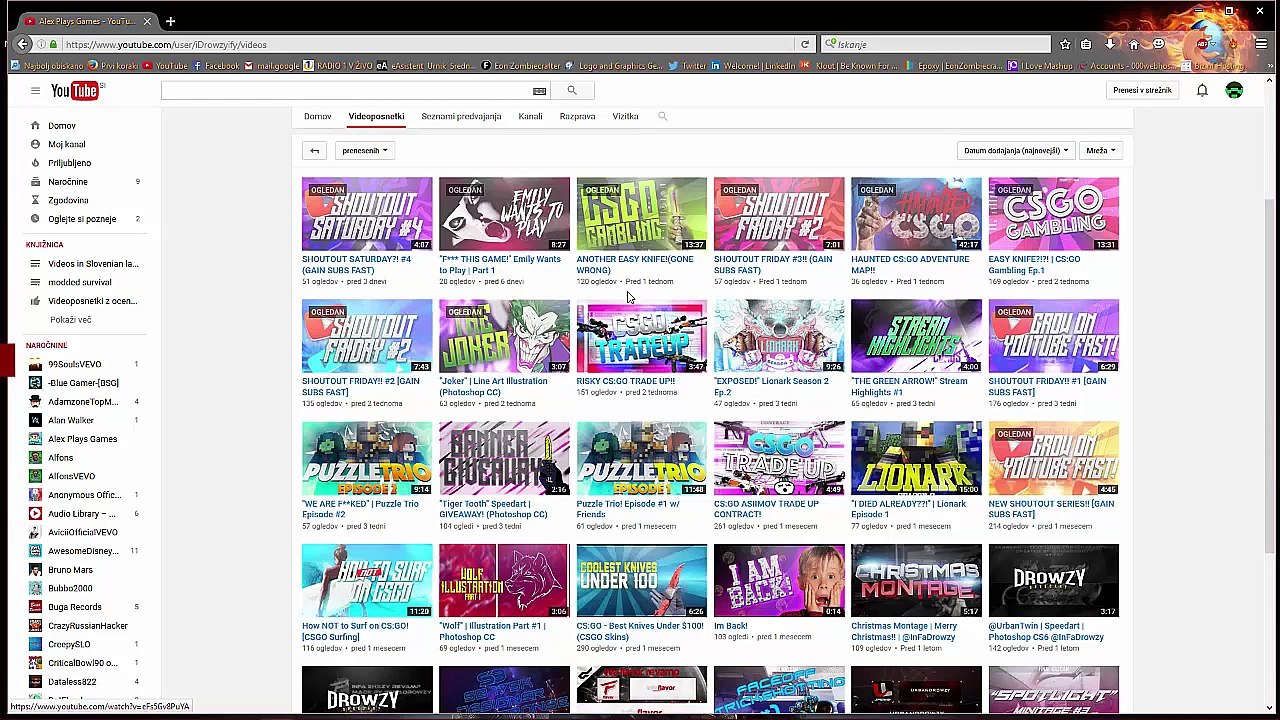This screenshot has height=720, width=1280.
Task: Select the Videoposnetki tab
Action: pyautogui.click(x=376, y=117)
